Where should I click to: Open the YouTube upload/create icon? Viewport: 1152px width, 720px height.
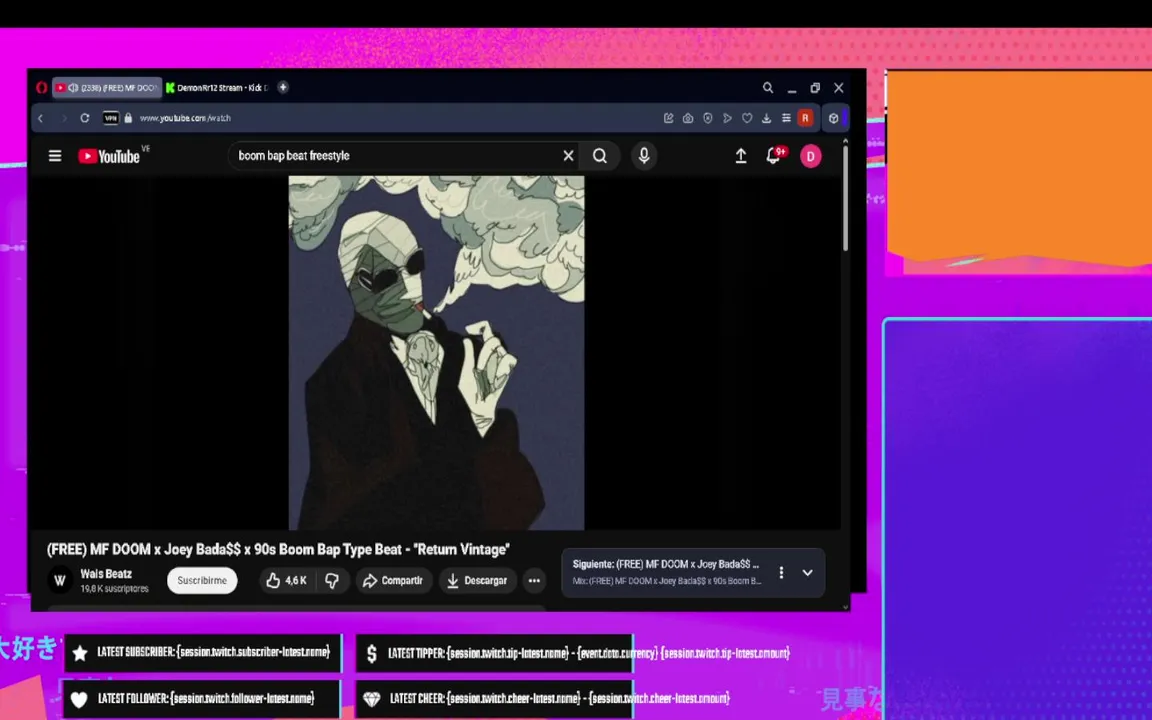741,156
